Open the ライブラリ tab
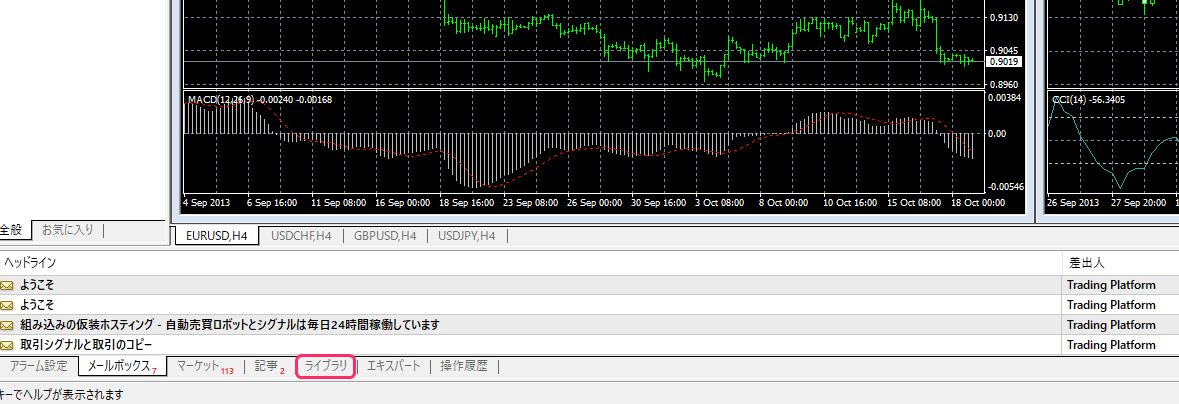Image resolution: width=1179 pixels, height=404 pixels. (327, 366)
